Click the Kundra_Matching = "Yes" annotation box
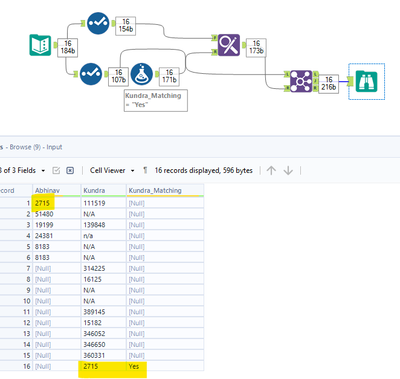Viewport: 400px width, 379px height. click(x=156, y=100)
